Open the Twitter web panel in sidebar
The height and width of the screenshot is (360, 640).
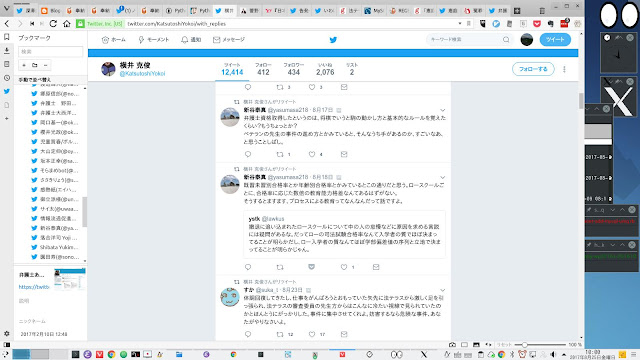point(7,91)
